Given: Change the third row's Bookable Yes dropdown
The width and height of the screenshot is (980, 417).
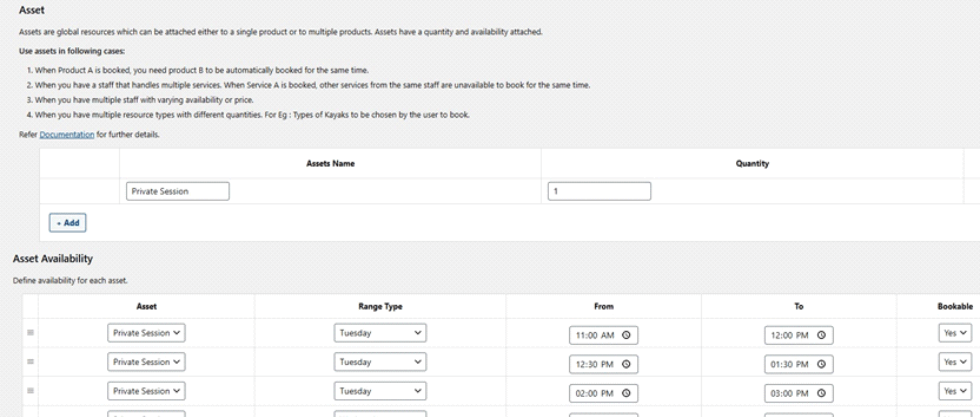Looking at the screenshot, I should coord(953,390).
